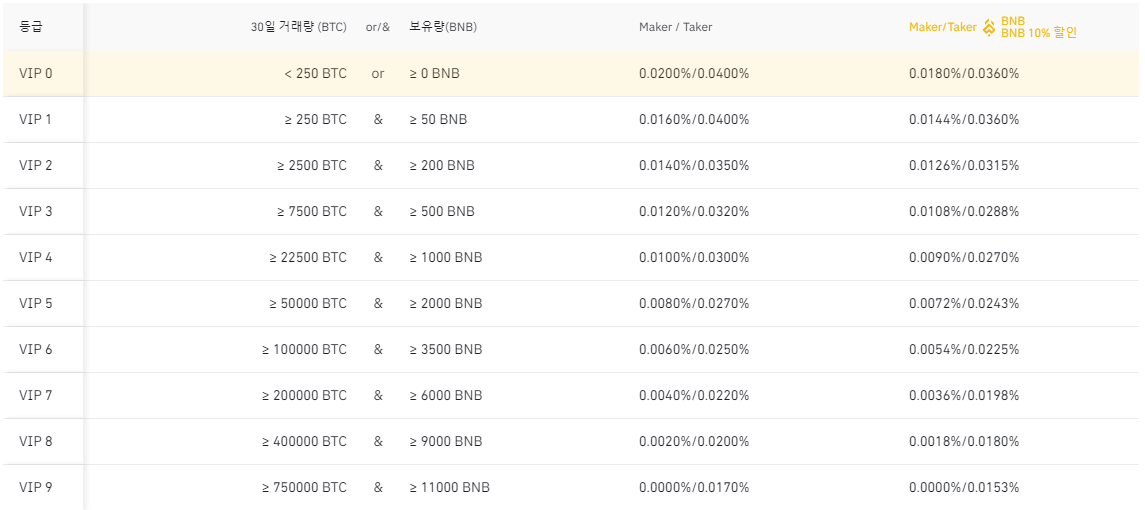The height and width of the screenshot is (510, 1145).
Task: Click the 0.0000%/0.0153% discount cell
Action: 964,487
